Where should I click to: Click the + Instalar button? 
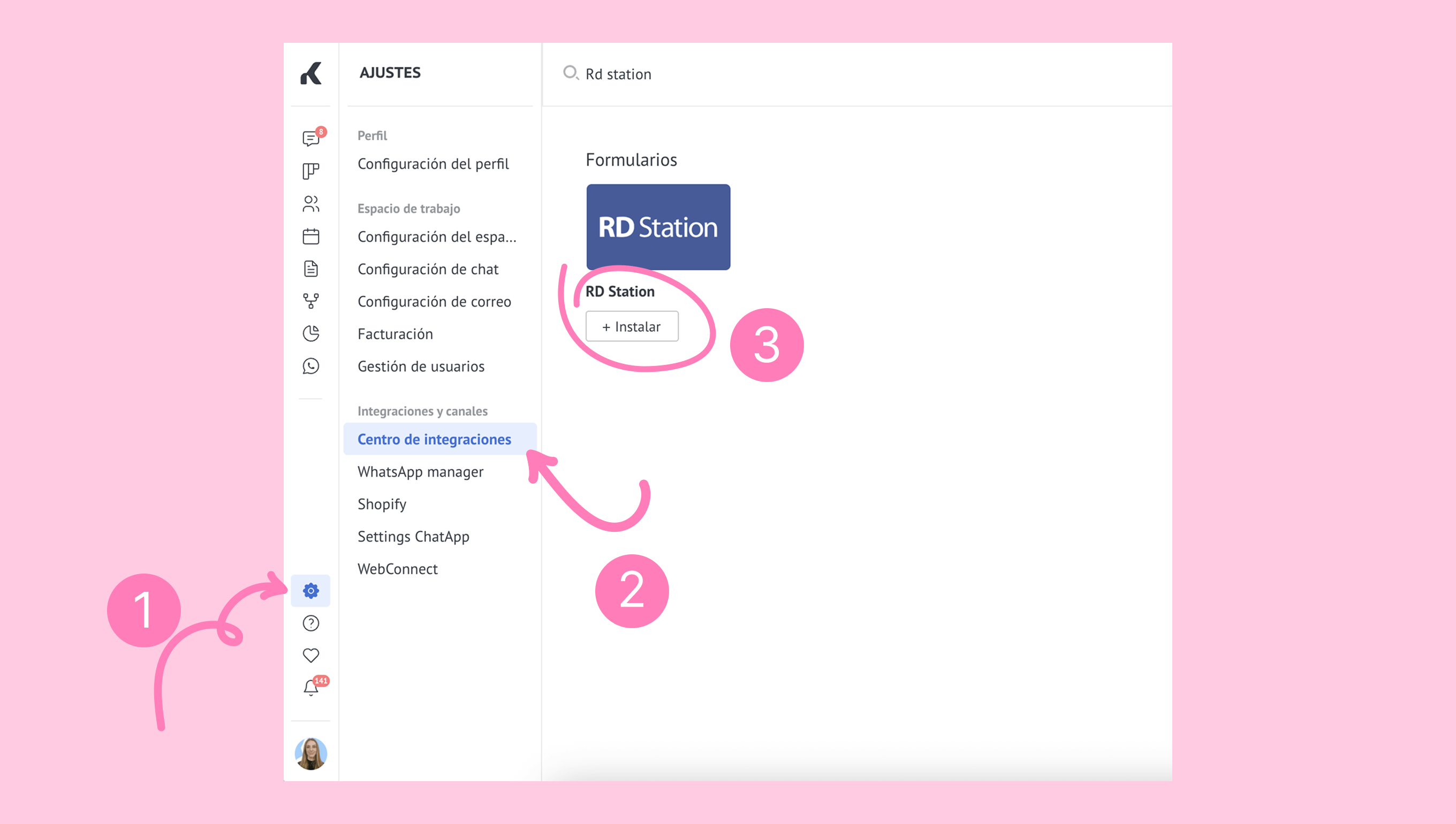[x=632, y=326]
